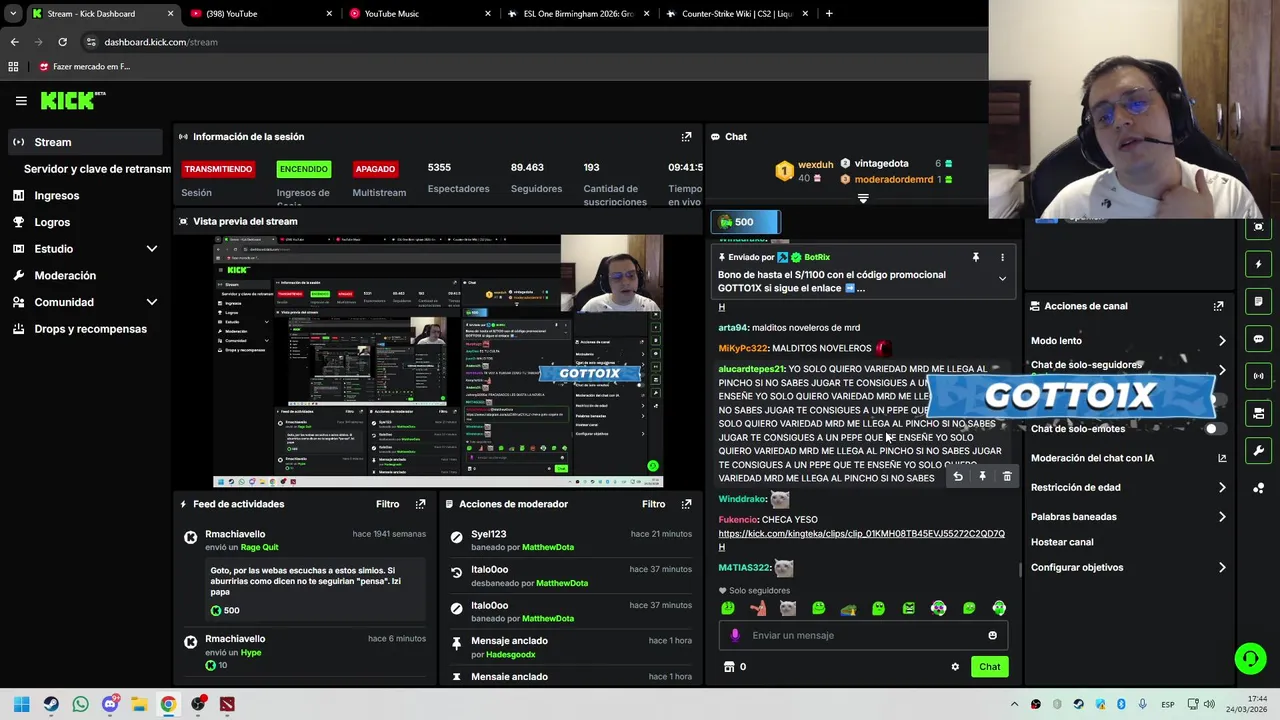Unpin the BotRix pinned message

tap(975, 257)
